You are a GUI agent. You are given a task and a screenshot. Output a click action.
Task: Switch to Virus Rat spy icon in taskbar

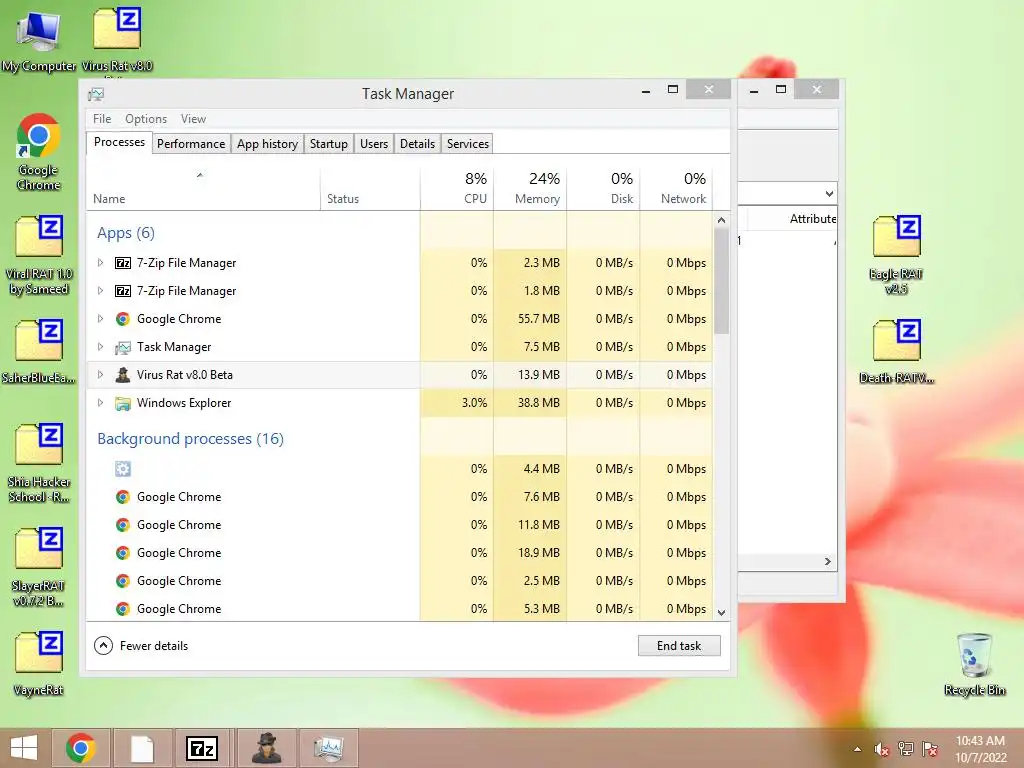[266, 748]
